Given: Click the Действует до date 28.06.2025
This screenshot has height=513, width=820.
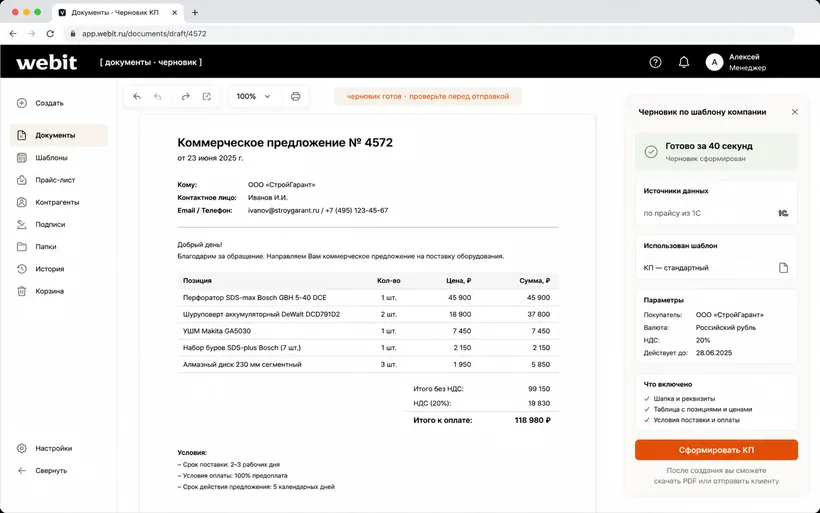Looking at the screenshot, I should [714, 353].
